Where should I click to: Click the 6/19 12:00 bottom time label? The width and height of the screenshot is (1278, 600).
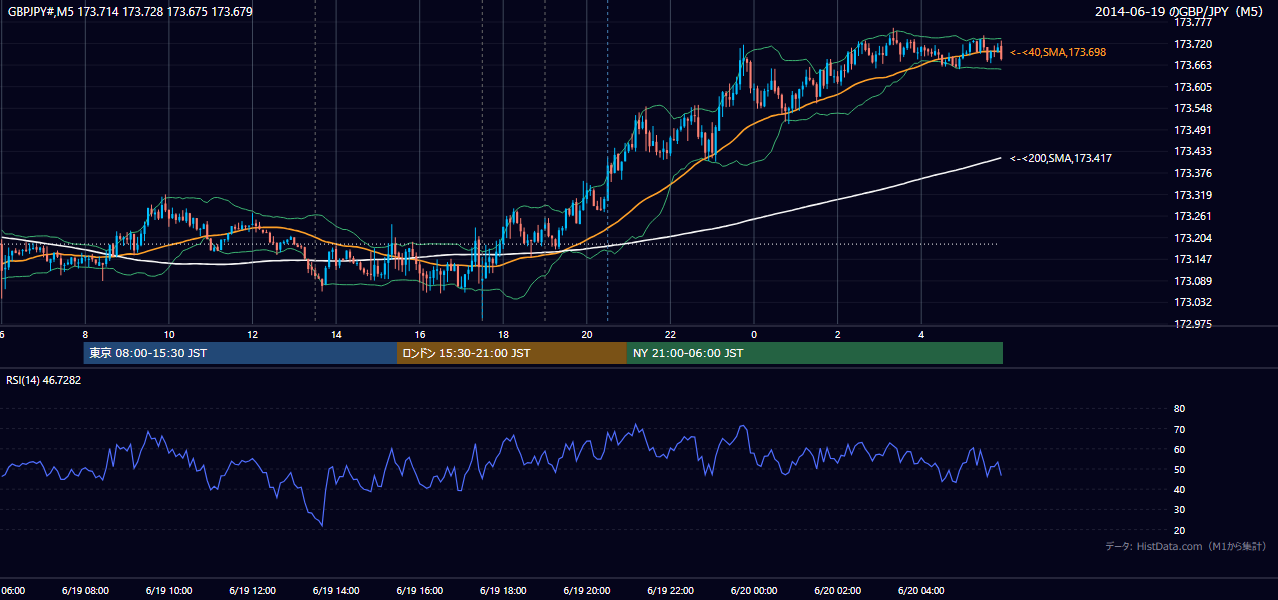click(x=252, y=591)
